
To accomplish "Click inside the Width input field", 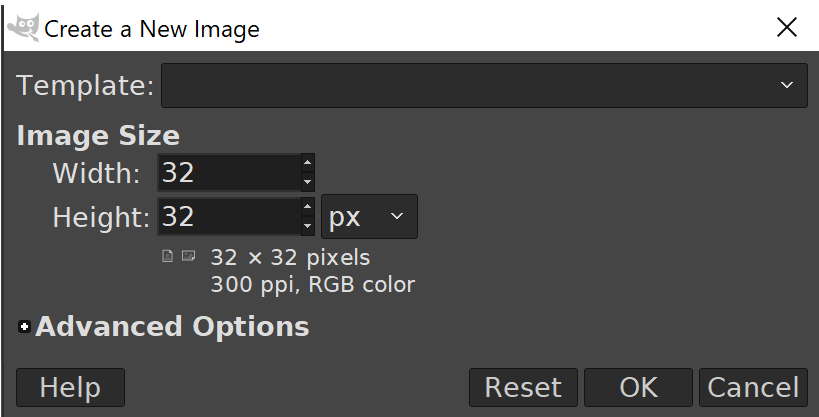I will point(228,173).
